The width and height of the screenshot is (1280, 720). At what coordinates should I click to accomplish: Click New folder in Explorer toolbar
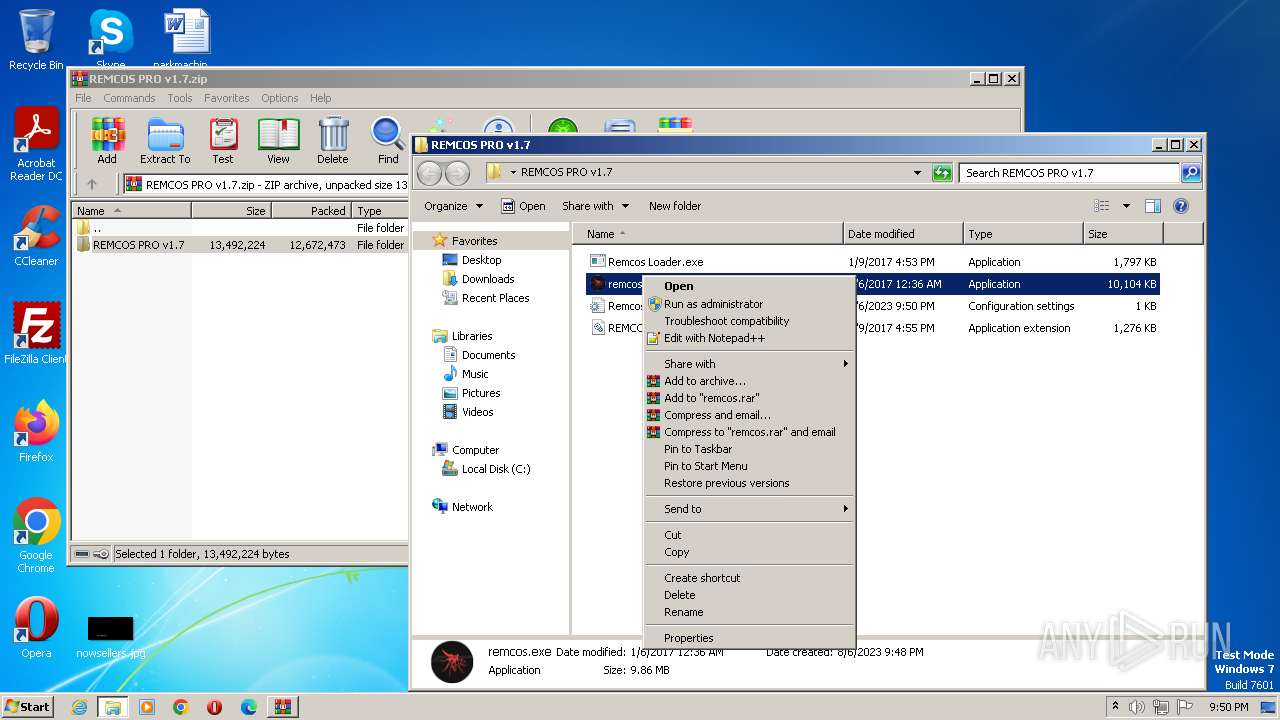click(x=675, y=206)
